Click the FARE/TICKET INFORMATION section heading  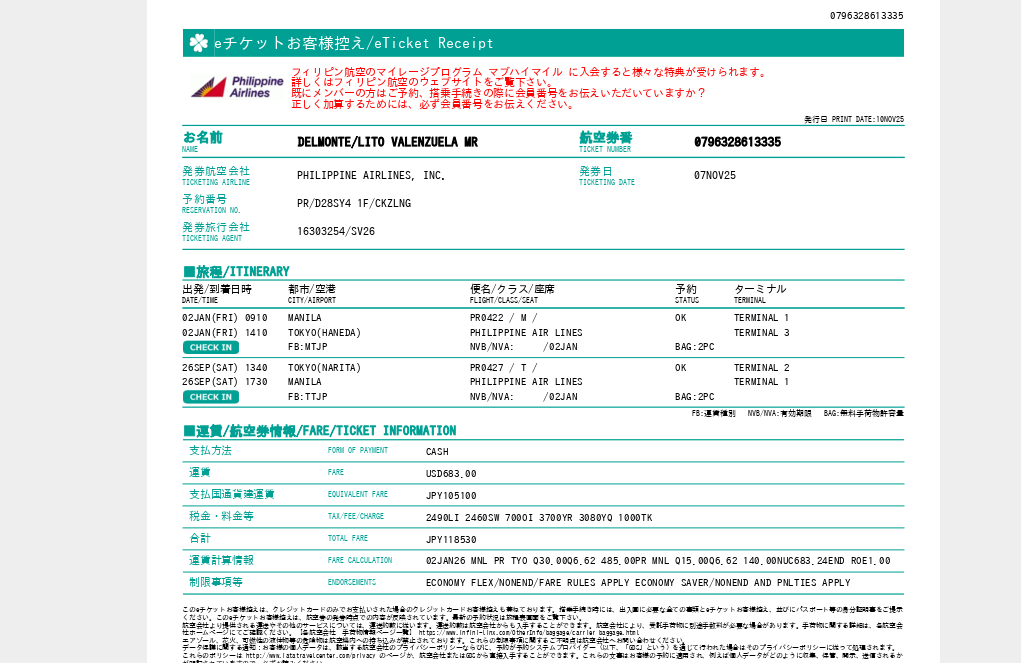point(319,430)
